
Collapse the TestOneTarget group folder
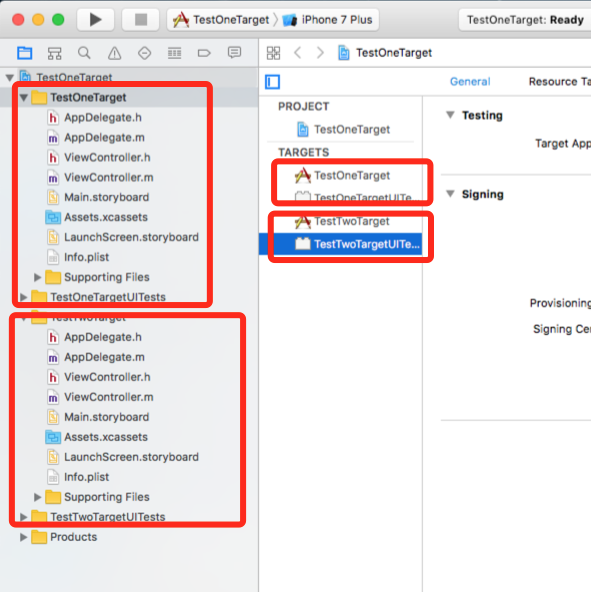click(x=24, y=98)
